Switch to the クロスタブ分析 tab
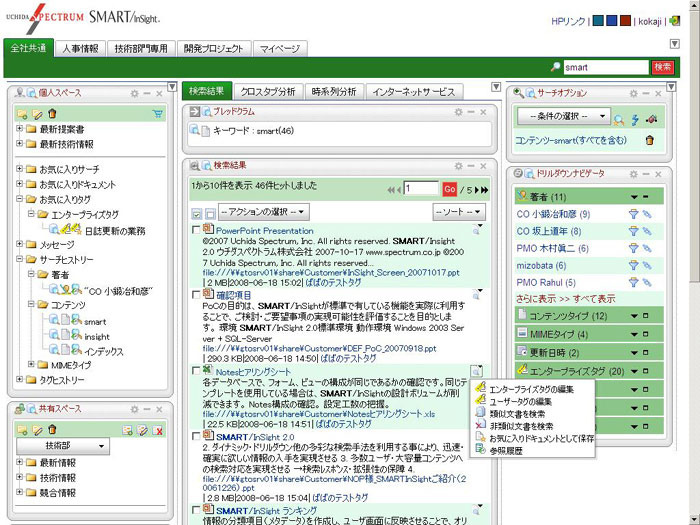Image resolution: width=700 pixels, height=525 pixels. pyautogui.click(x=268, y=92)
